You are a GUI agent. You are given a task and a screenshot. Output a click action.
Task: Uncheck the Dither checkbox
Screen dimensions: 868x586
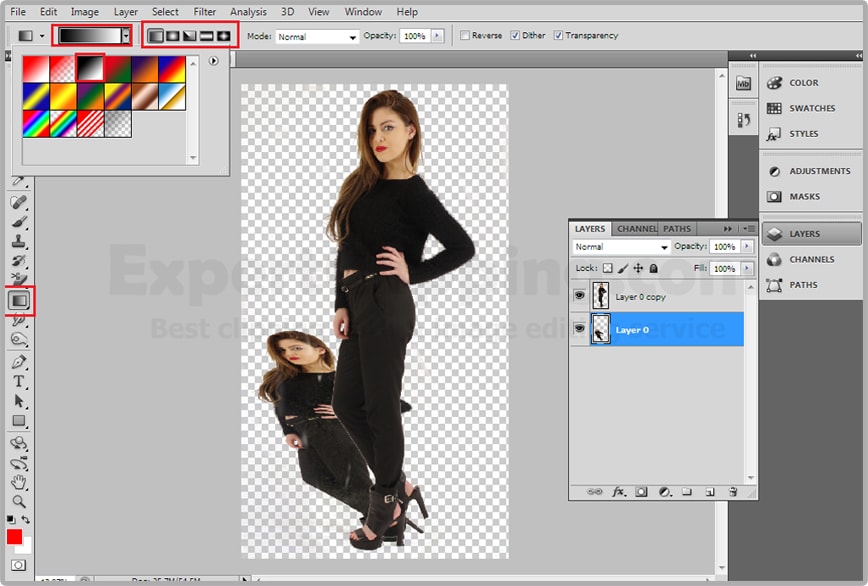coord(515,36)
